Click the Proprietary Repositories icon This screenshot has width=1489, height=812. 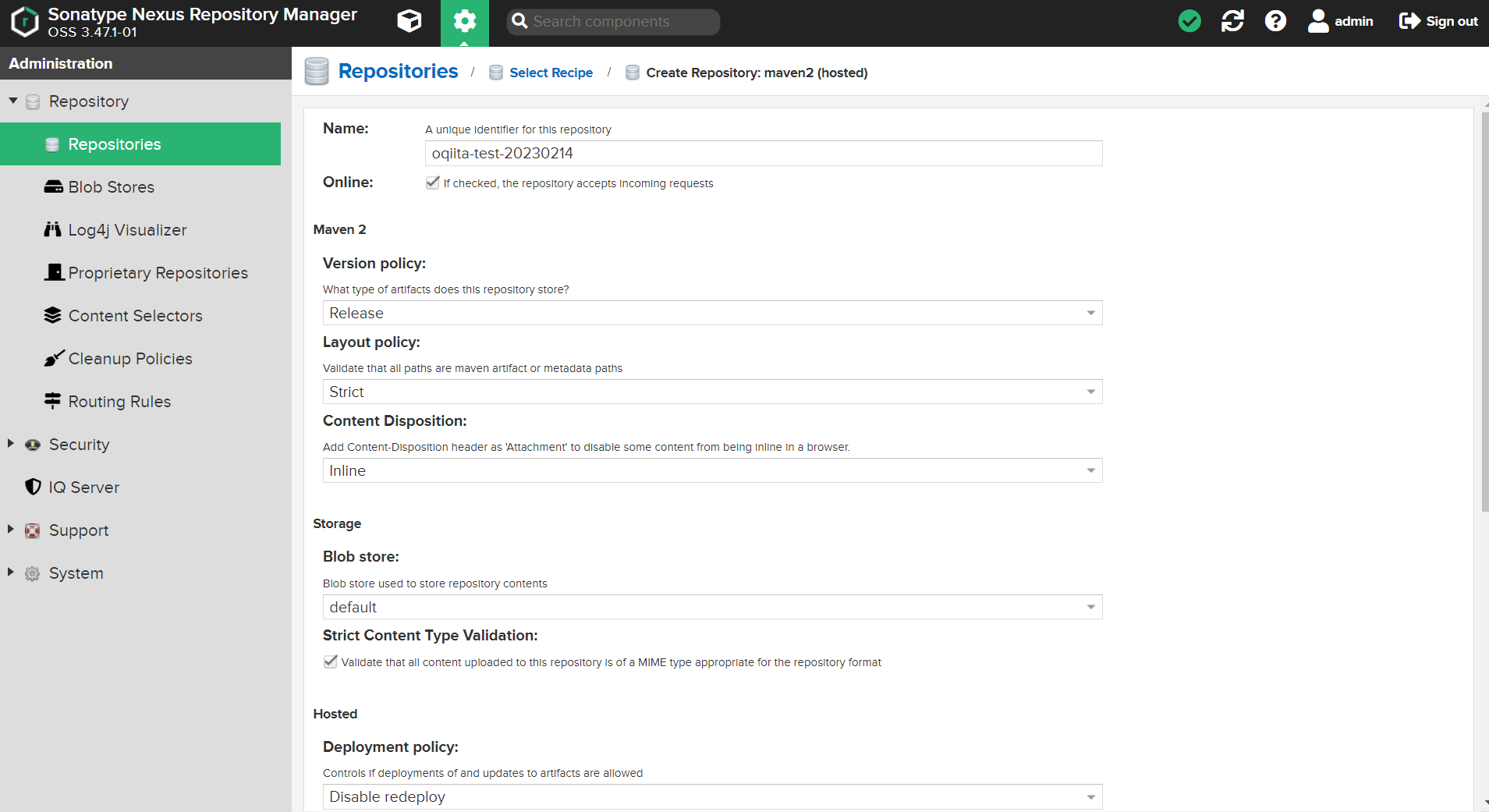click(x=54, y=271)
